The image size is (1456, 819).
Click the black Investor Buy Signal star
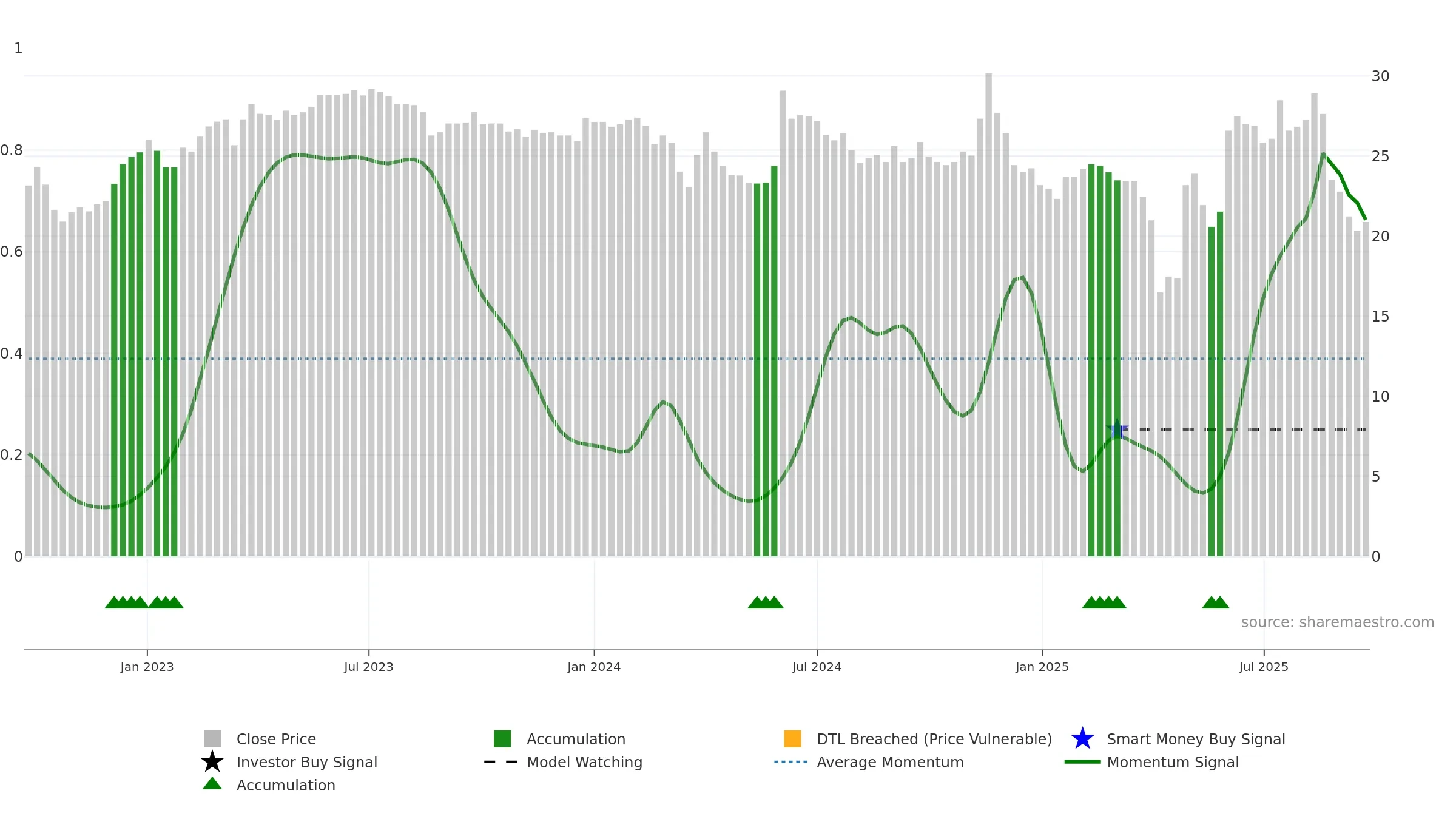click(212, 761)
